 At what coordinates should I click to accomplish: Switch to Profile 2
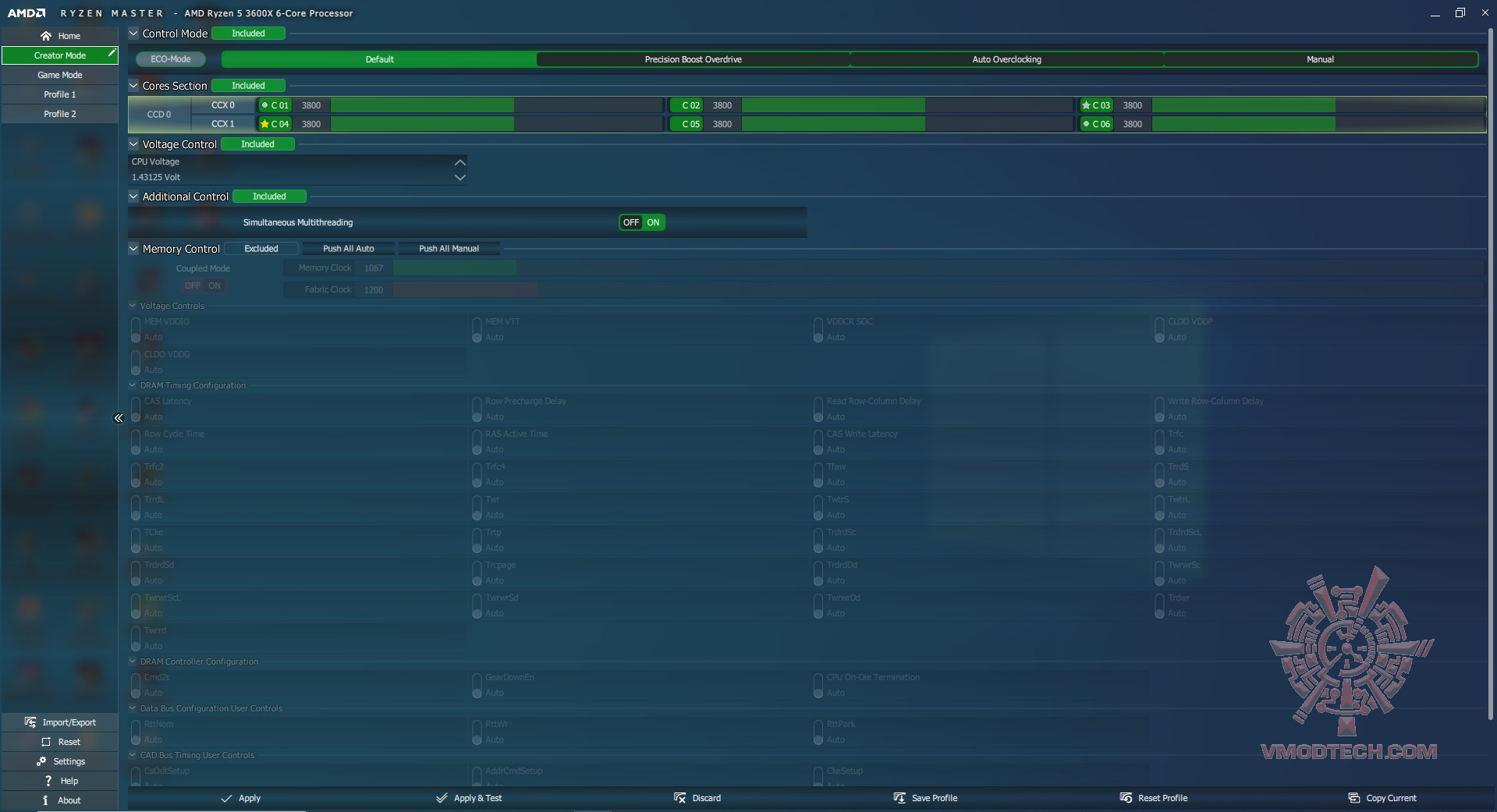60,114
